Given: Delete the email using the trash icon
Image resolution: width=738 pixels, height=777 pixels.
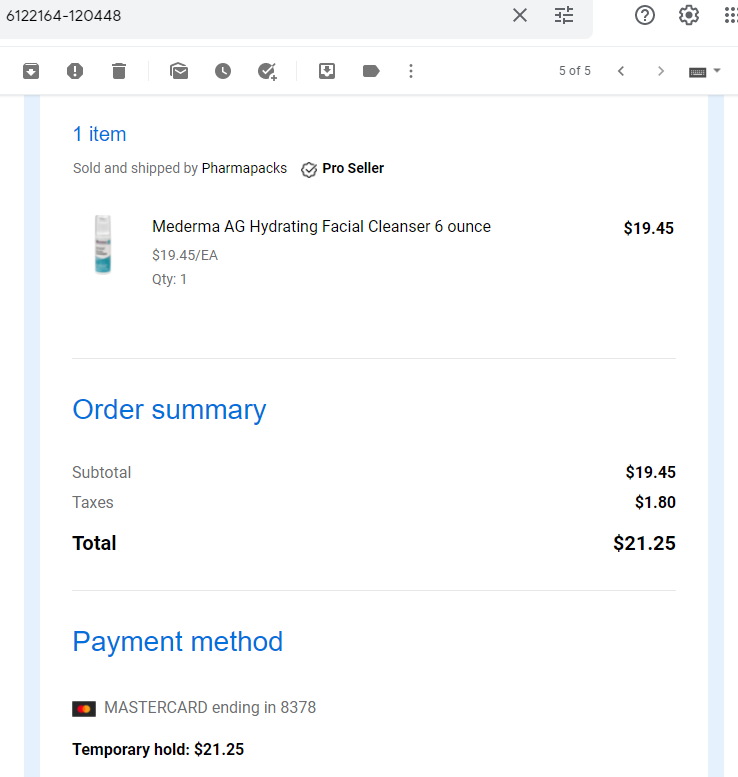Looking at the screenshot, I should [119, 71].
